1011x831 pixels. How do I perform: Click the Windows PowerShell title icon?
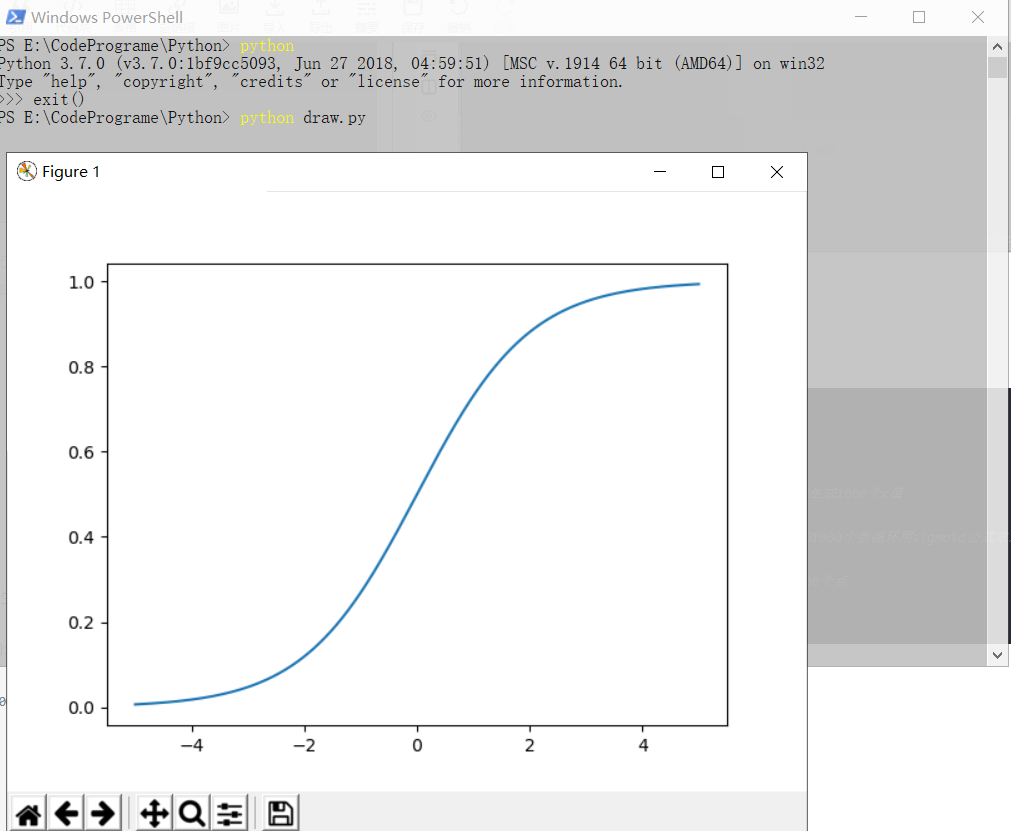16,17
